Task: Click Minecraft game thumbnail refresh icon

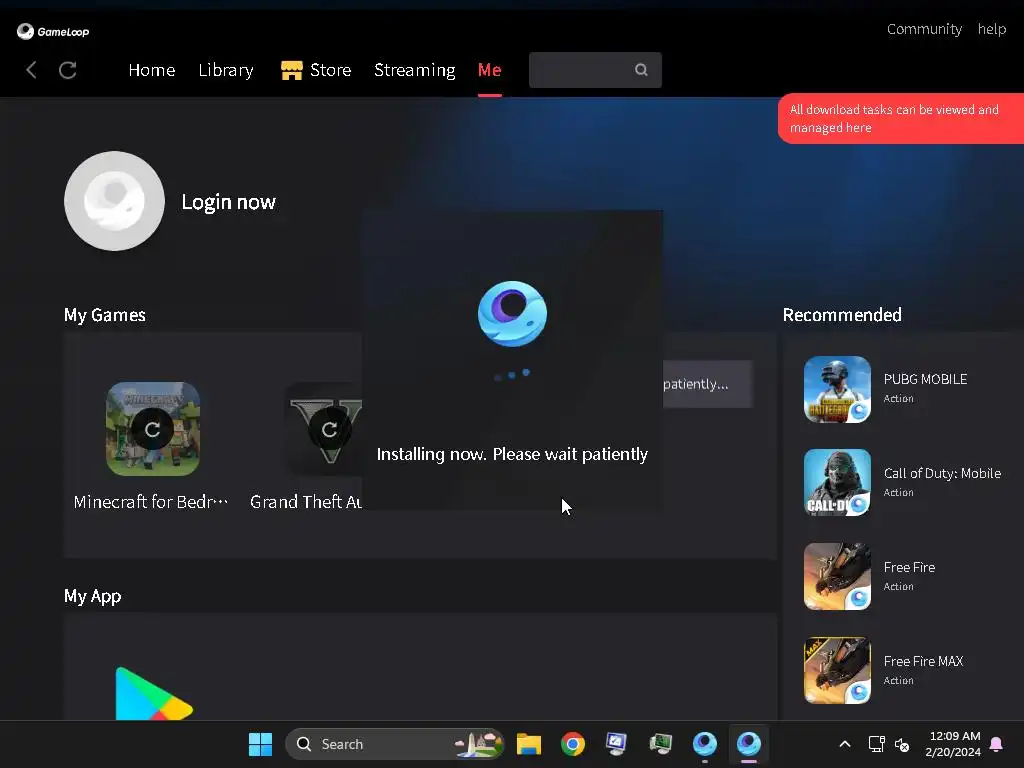Action: (153, 429)
